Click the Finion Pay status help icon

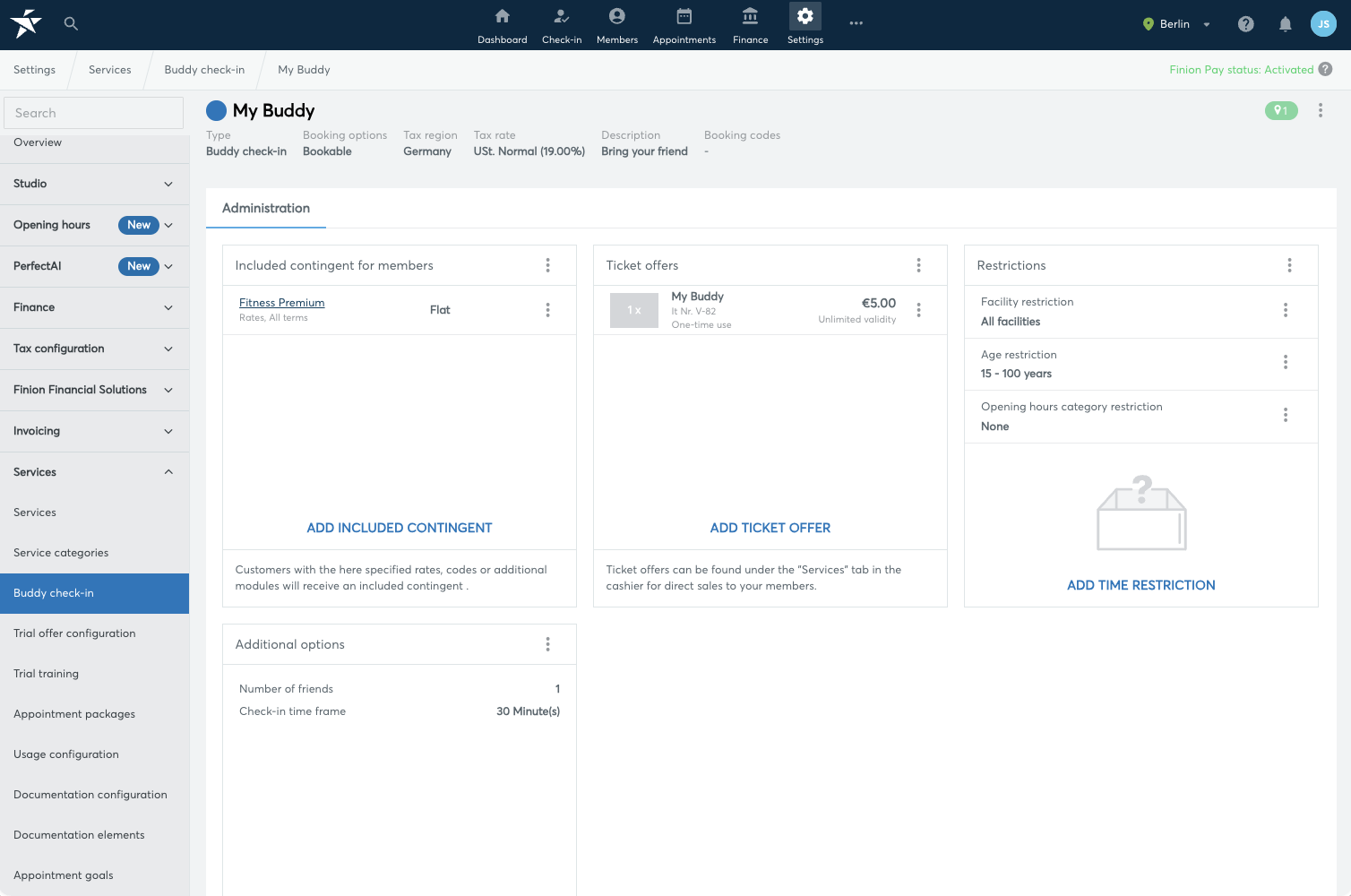point(1325,69)
